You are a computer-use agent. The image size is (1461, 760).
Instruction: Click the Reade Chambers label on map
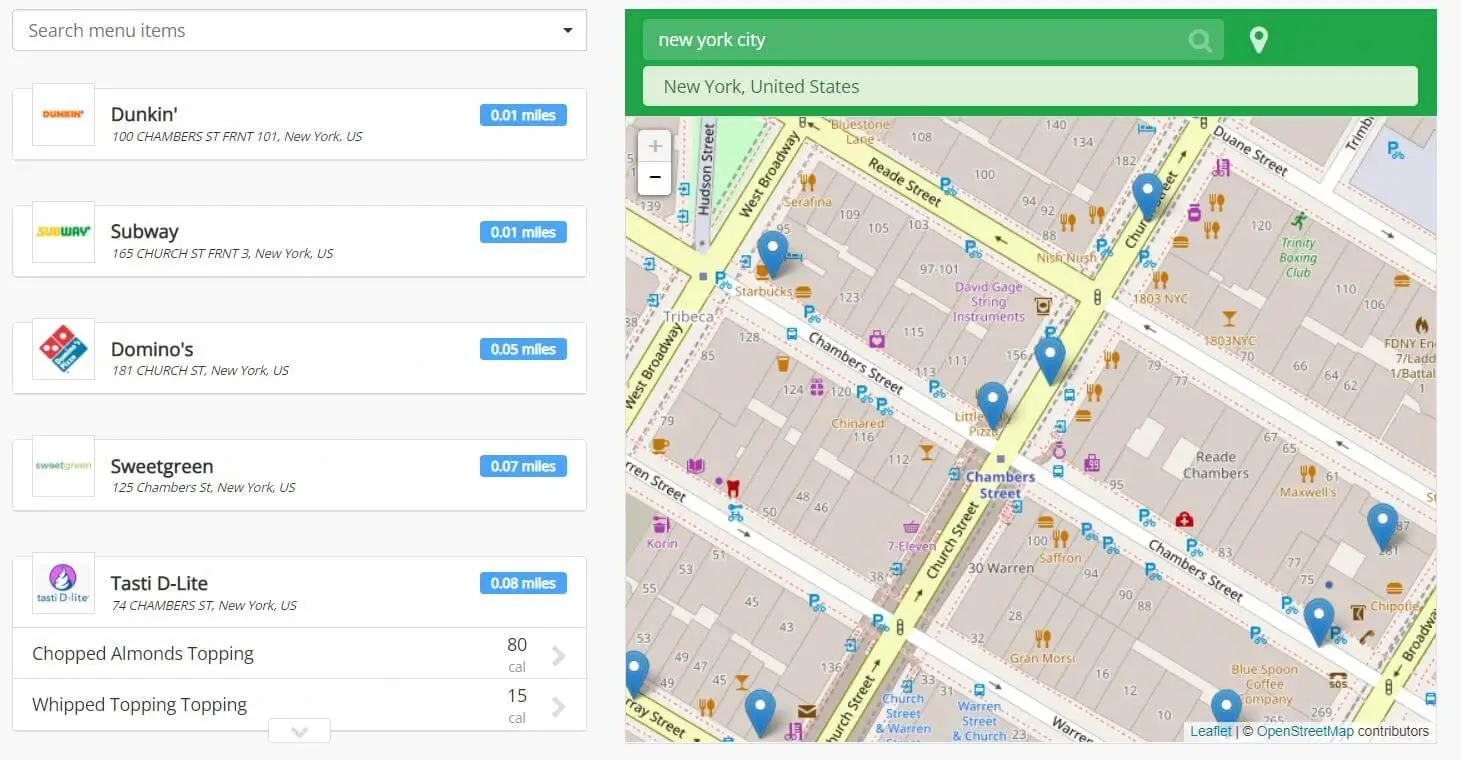point(1216,465)
